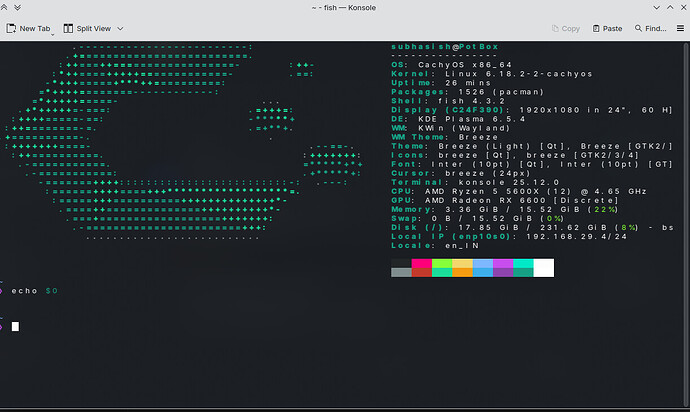The image size is (690, 412).
Task: Click the terminal cursor block at the prompt
Action: click(15, 327)
